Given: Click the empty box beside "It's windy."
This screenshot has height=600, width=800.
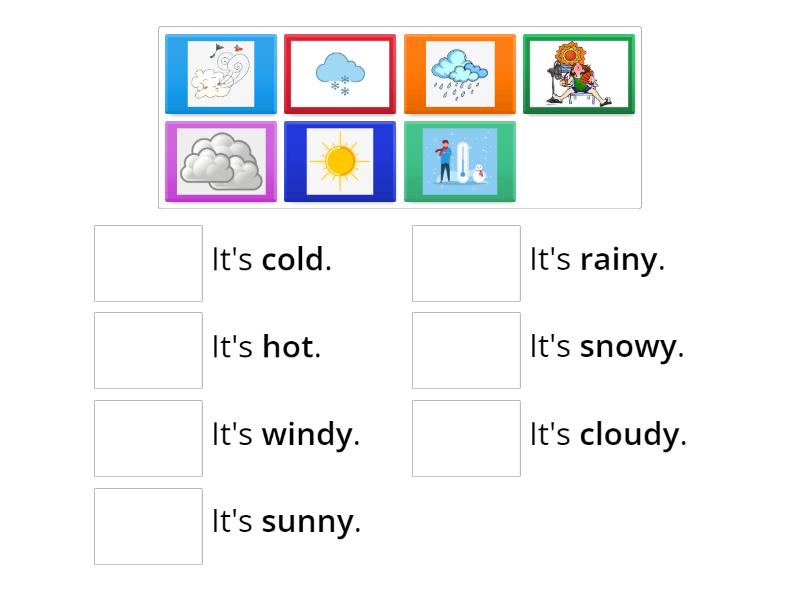Looking at the screenshot, I should pos(148,438).
